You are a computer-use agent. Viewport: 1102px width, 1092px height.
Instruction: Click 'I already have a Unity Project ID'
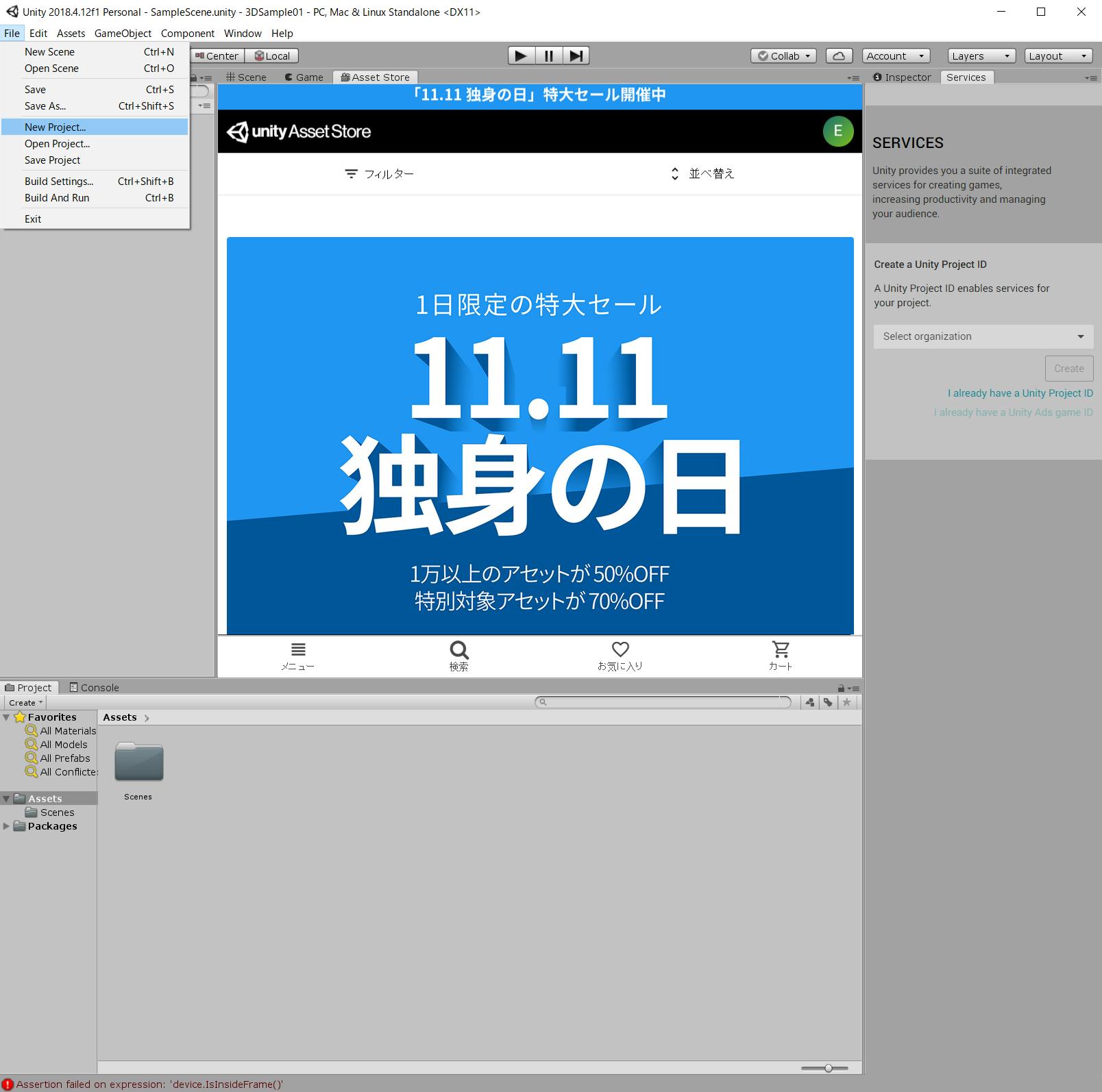pyautogui.click(x=1020, y=393)
